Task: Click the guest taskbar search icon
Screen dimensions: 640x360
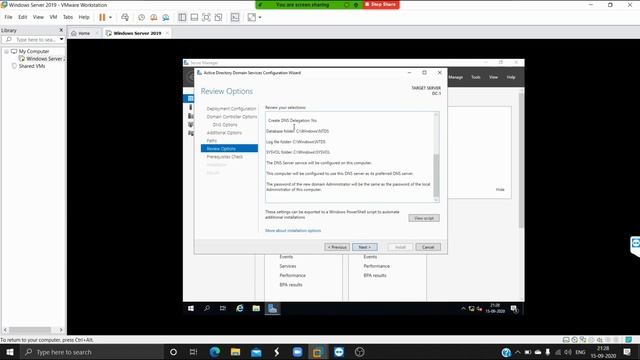Action: [x=207, y=309]
